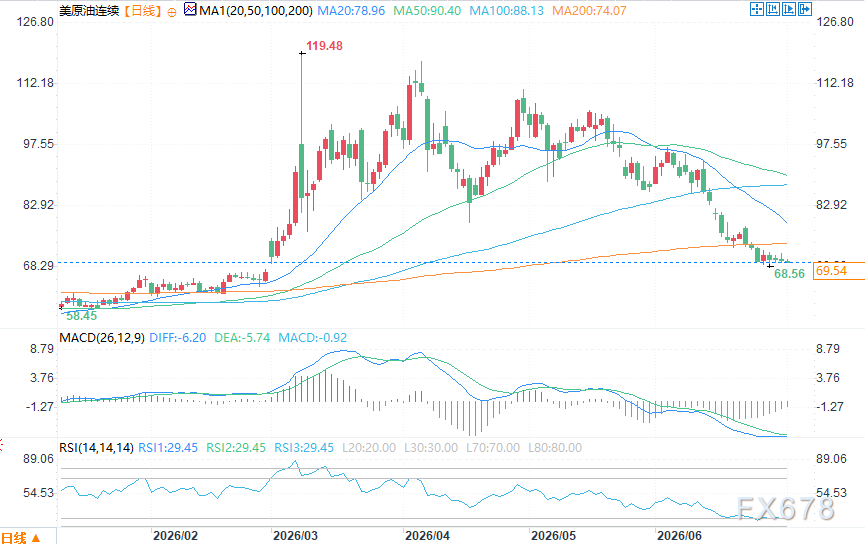Screen dimensions: 865x544
Task: Select the MACD(26,12,9) indicator title
Action: pos(102,338)
